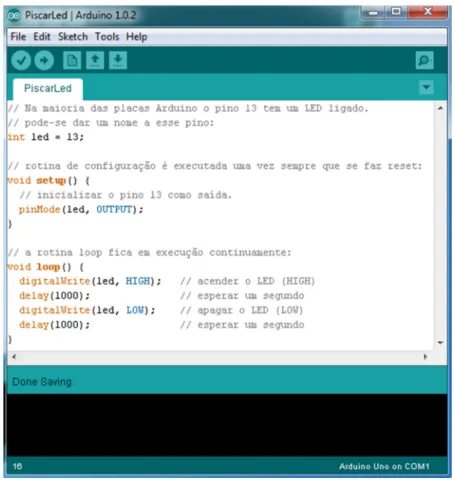This screenshot has width=454, height=481.
Task: Click the horizontal scrollbar right arrow
Action: pos(425,357)
